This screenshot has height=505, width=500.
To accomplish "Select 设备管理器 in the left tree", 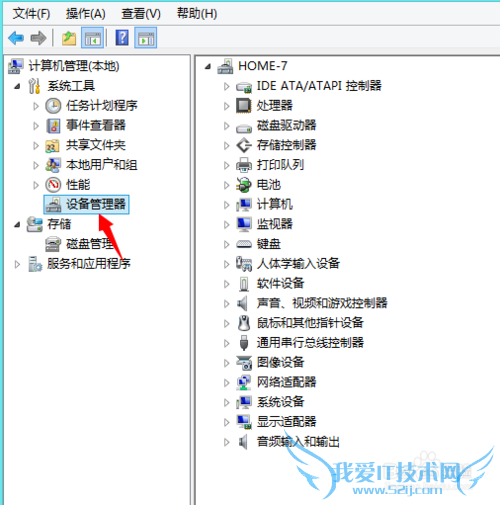I will pyautogui.click(x=86, y=204).
